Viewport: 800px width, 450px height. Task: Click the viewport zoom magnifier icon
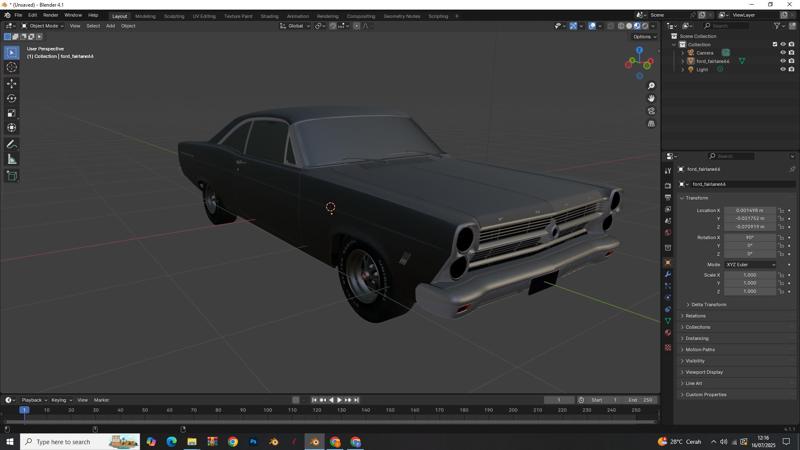651,86
